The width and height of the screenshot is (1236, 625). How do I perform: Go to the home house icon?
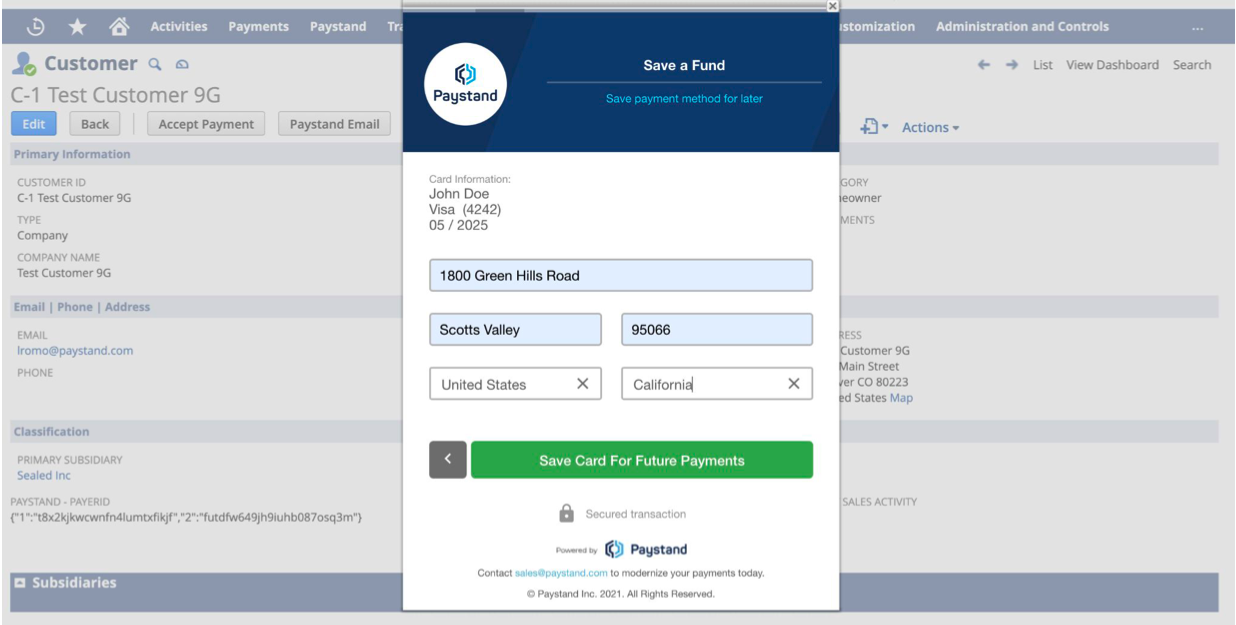118,27
